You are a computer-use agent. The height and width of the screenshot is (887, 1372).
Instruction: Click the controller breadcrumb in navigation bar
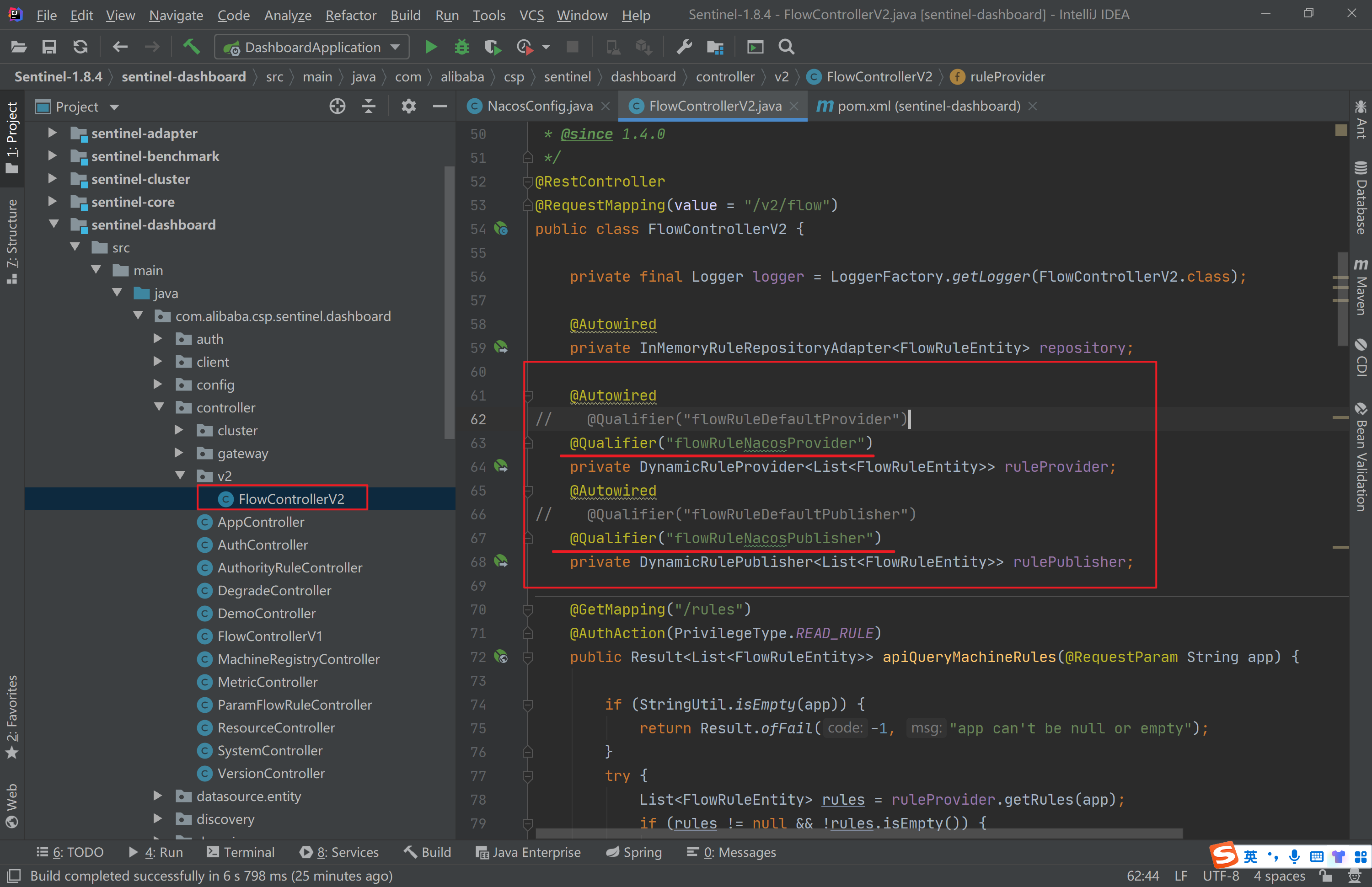click(724, 77)
